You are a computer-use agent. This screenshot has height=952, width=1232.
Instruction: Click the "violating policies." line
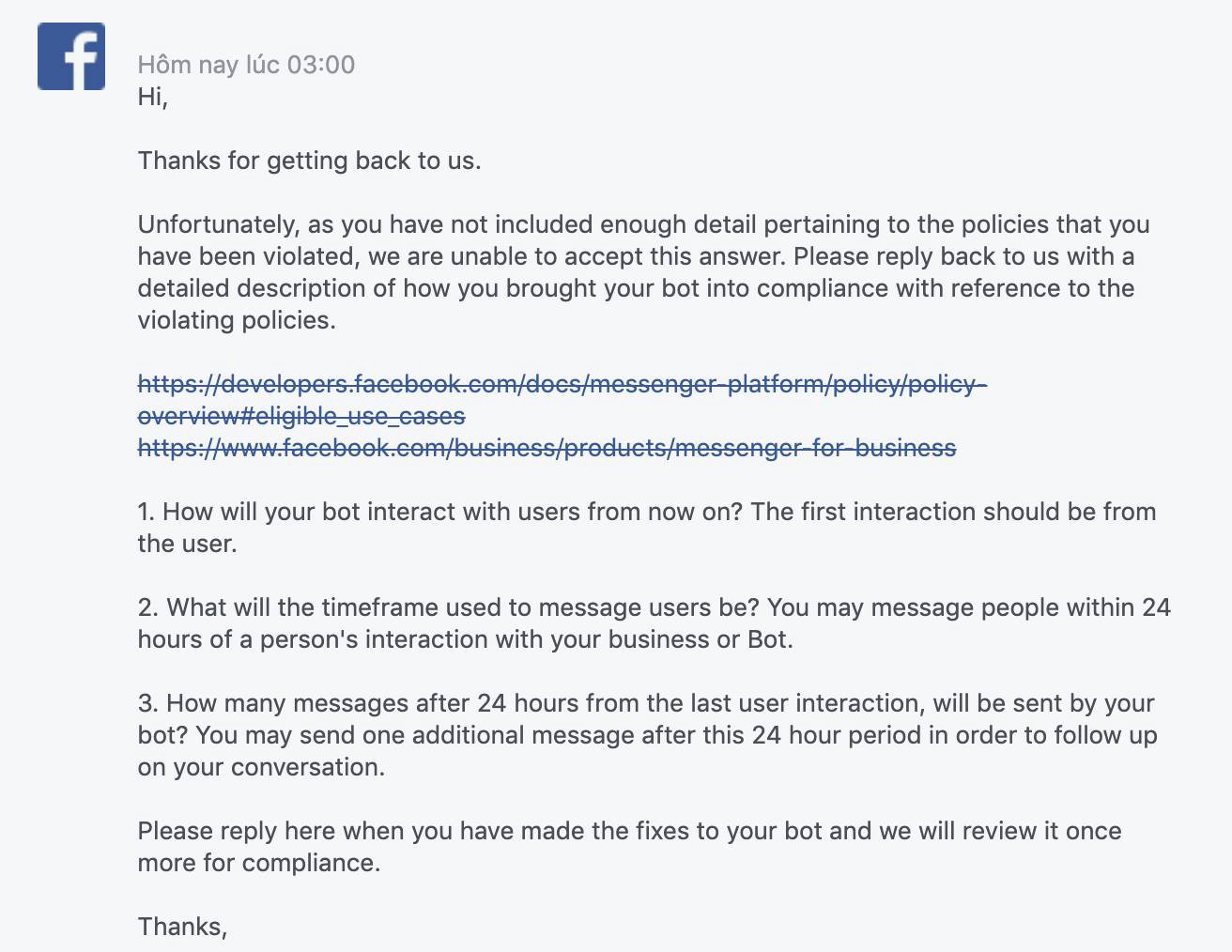237,320
